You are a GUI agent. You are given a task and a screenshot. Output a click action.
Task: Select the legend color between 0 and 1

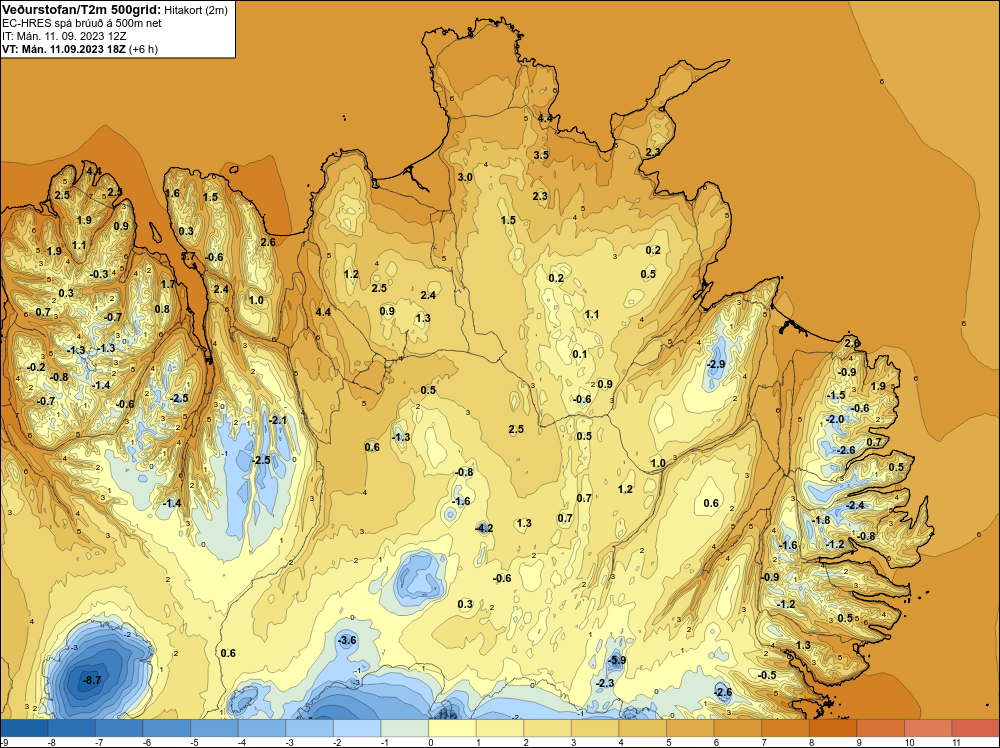[452, 728]
